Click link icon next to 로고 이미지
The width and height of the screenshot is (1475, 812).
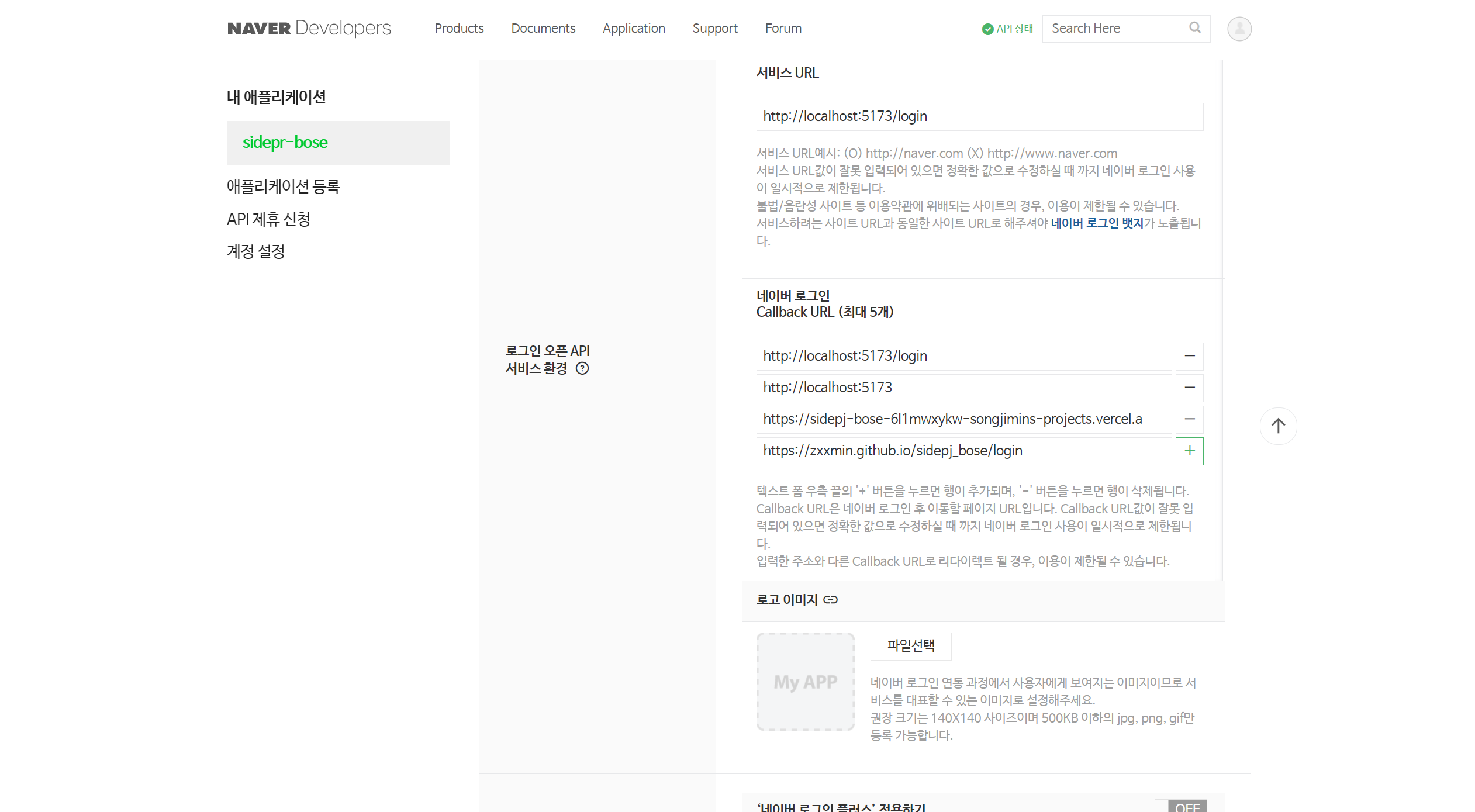pos(830,600)
